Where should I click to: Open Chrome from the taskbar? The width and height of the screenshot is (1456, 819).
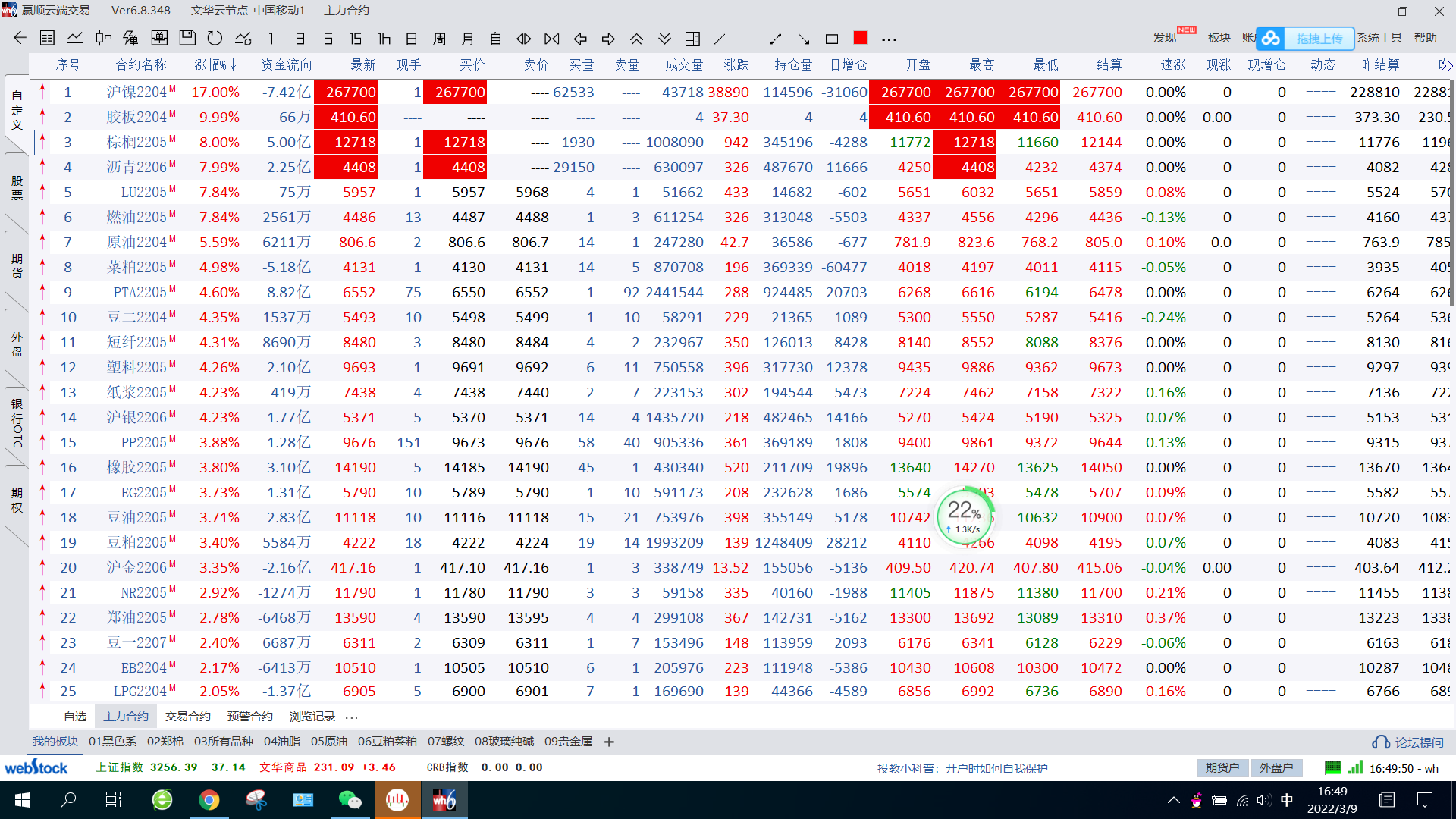click(x=209, y=800)
